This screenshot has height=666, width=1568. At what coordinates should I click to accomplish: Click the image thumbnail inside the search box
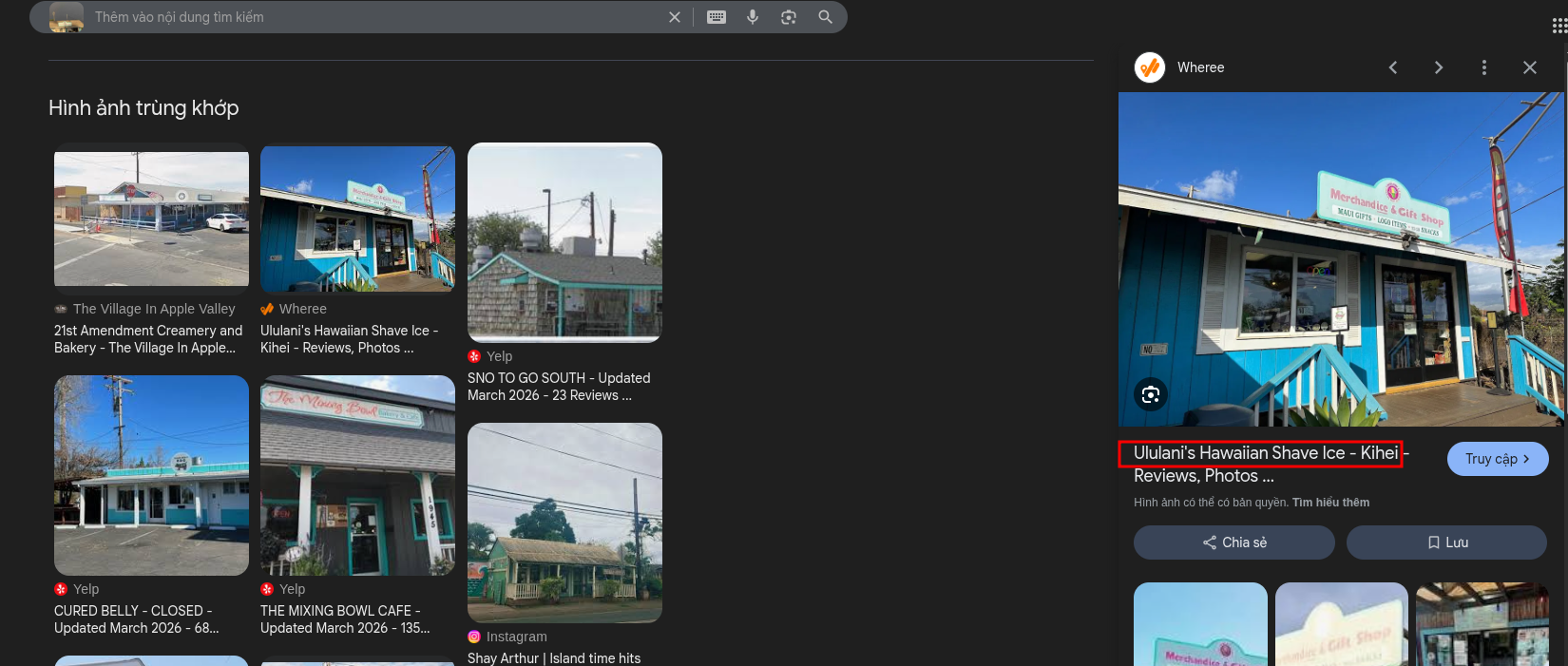(x=67, y=17)
